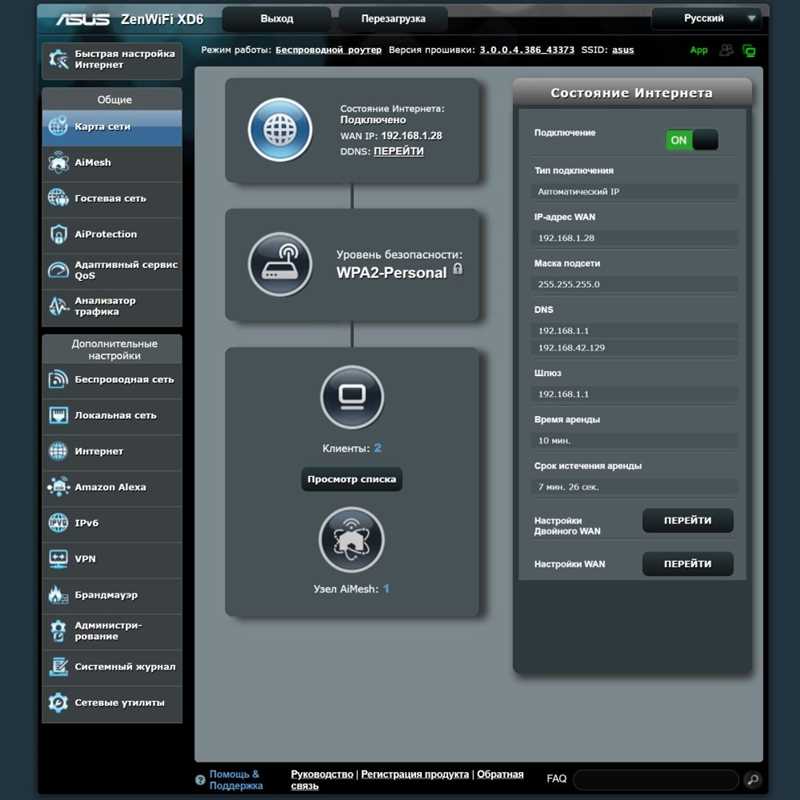Click the Просмотр списка button
The height and width of the screenshot is (800, 800).
(352, 479)
